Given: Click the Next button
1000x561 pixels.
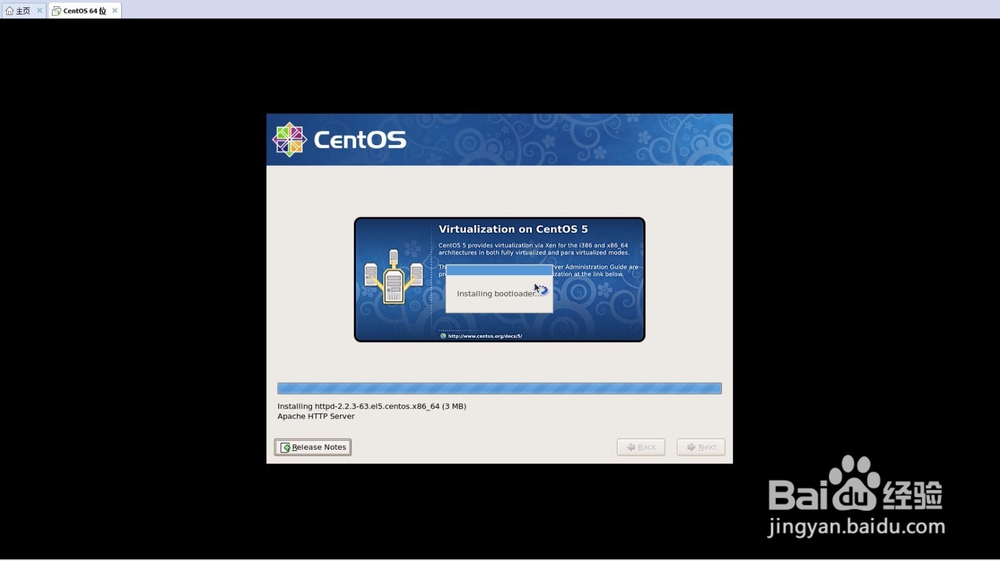Looking at the screenshot, I should (701, 447).
